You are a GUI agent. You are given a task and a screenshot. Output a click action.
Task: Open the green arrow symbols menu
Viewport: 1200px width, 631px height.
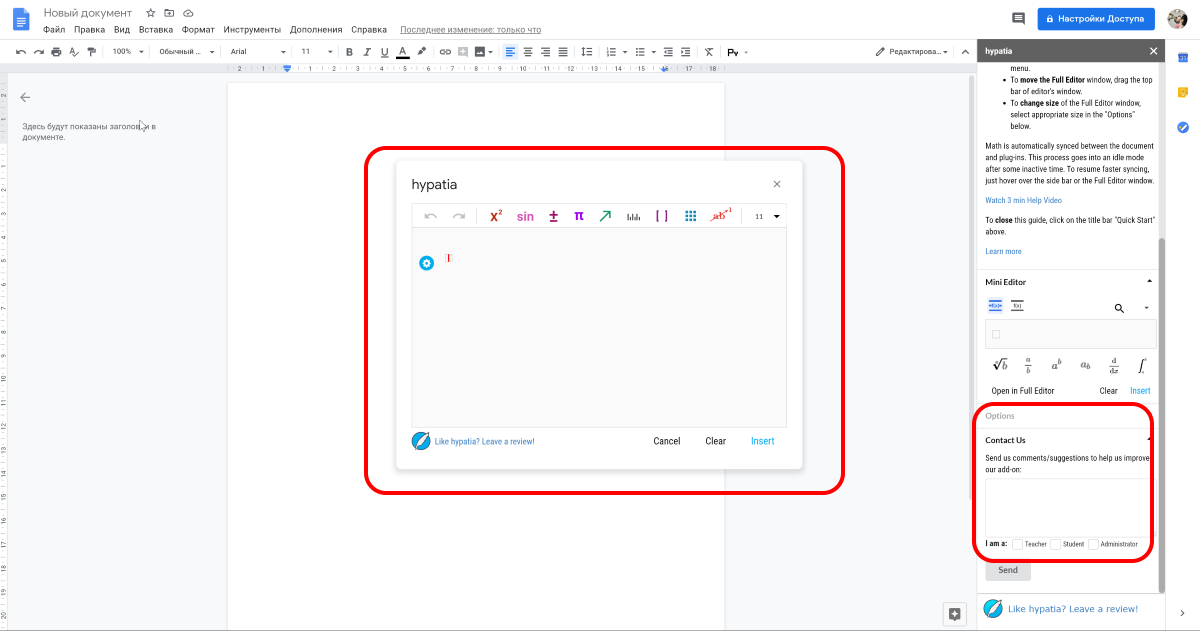point(605,216)
